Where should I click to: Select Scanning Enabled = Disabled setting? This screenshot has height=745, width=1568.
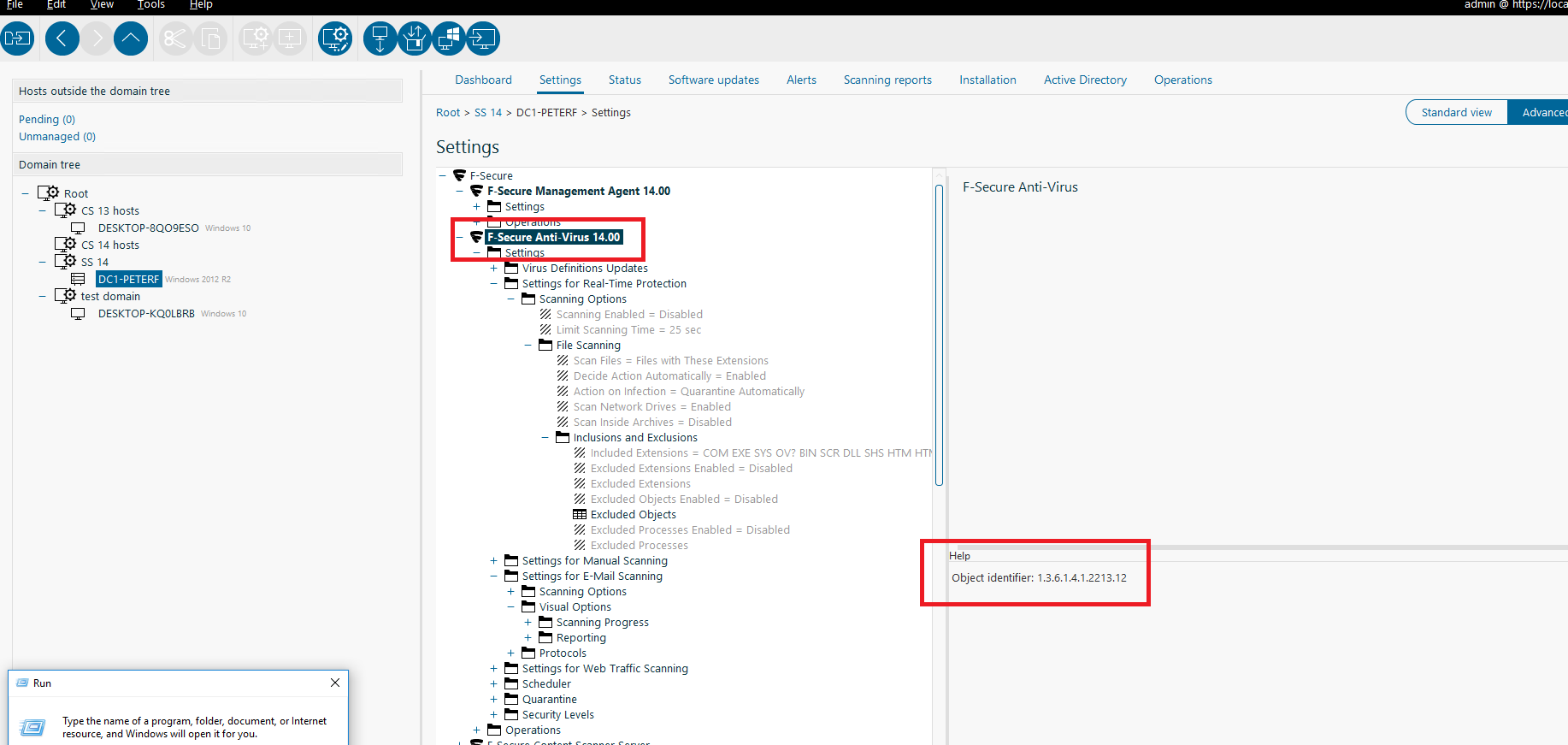629,314
